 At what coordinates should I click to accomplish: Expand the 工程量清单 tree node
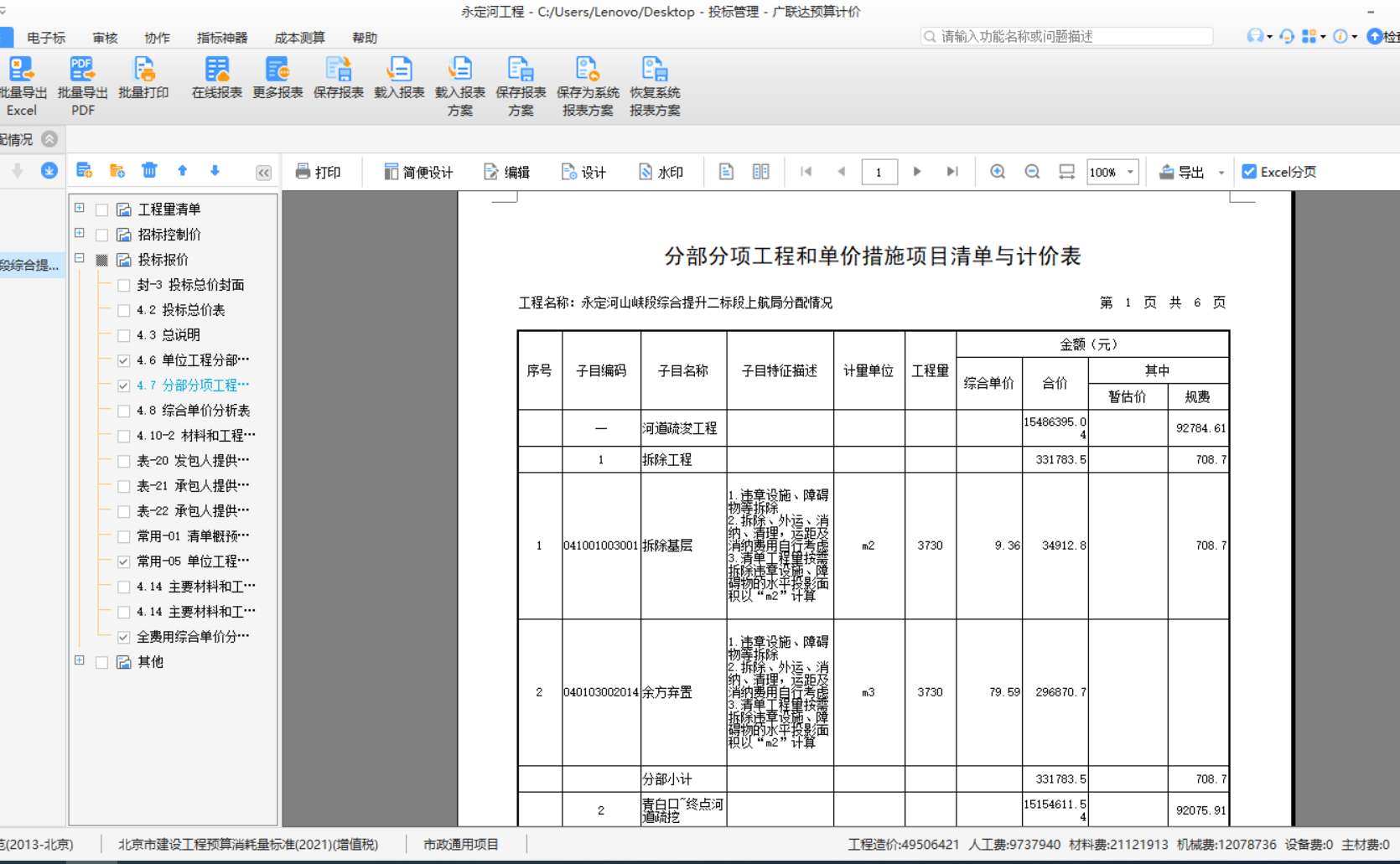pyautogui.click(x=80, y=208)
